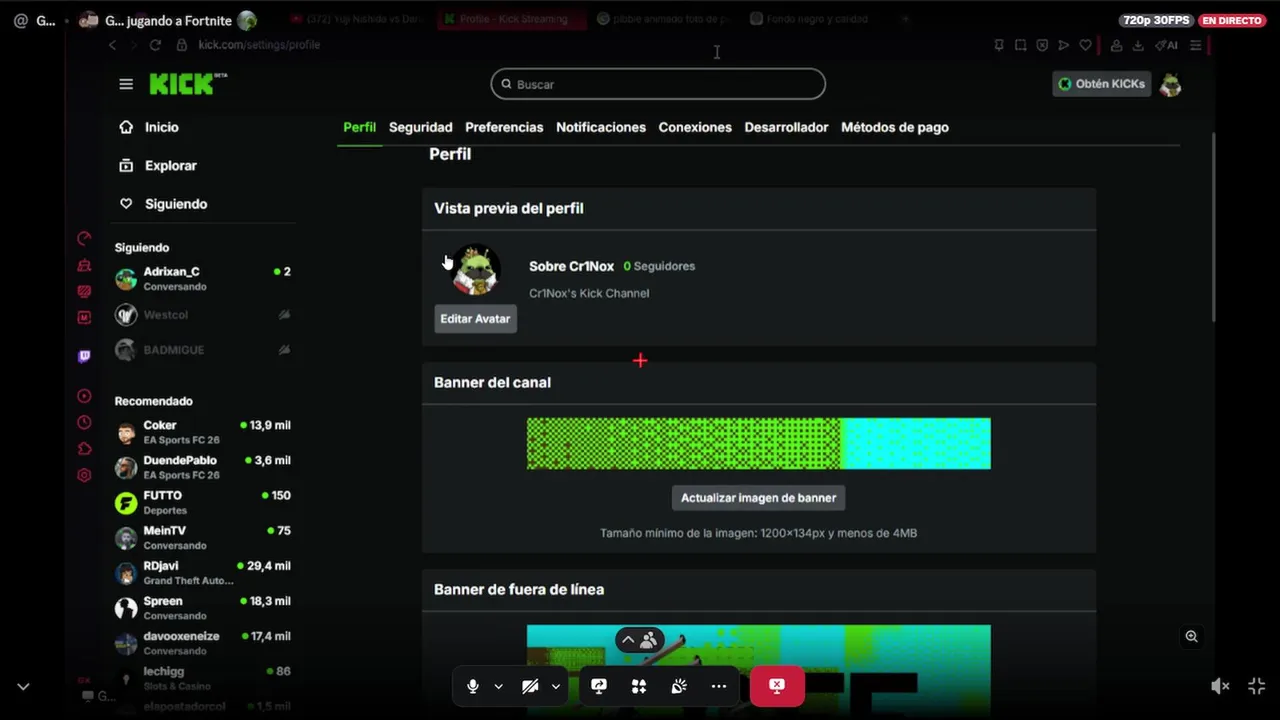Show participants icon above the call bar

(x=649, y=640)
